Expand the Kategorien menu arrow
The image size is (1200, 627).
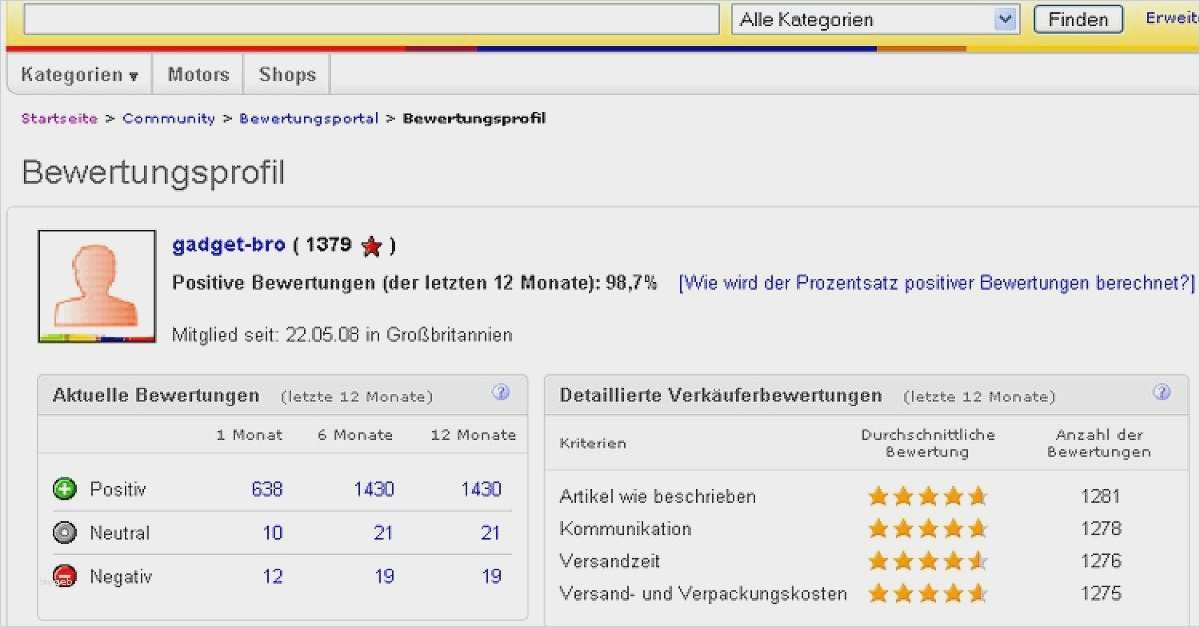[x=135, y=74]
